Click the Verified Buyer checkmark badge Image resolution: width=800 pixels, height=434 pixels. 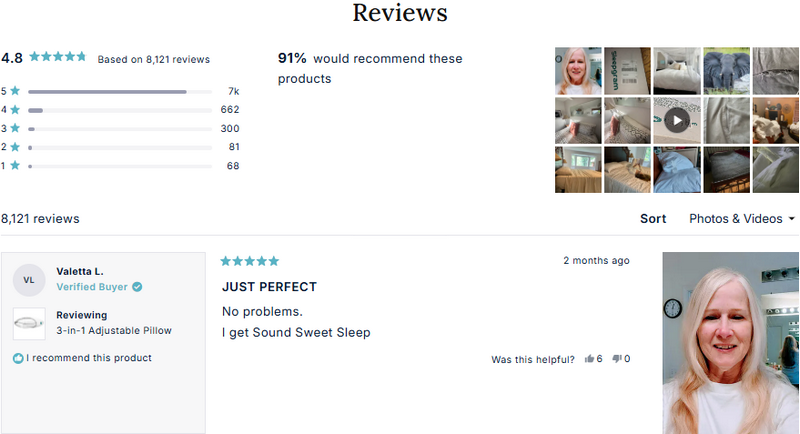point(137,287)
